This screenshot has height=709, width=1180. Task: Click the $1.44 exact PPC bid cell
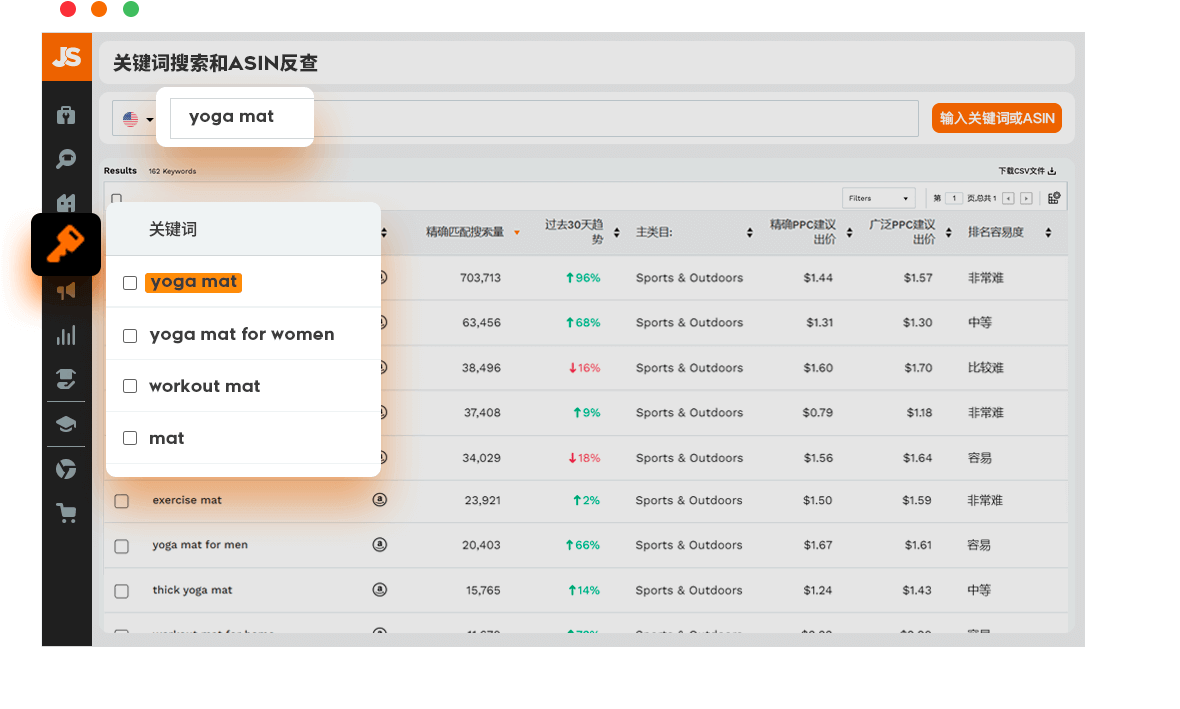coord(818,278)
